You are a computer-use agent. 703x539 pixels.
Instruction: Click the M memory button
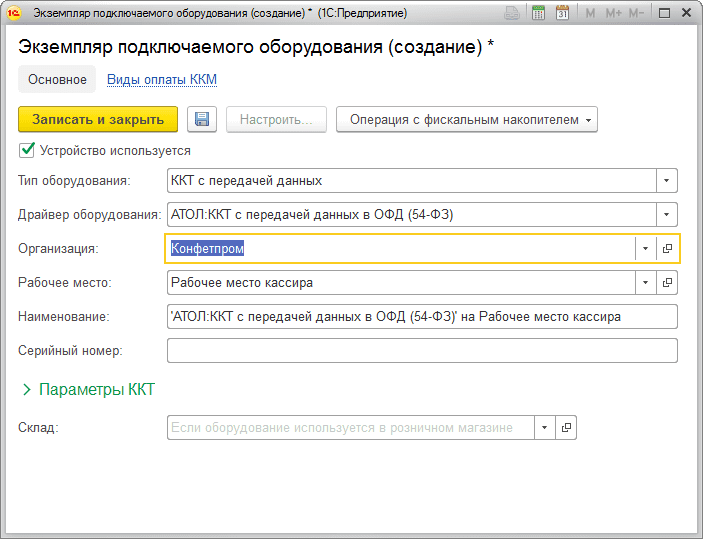click(x=590, y=13)
